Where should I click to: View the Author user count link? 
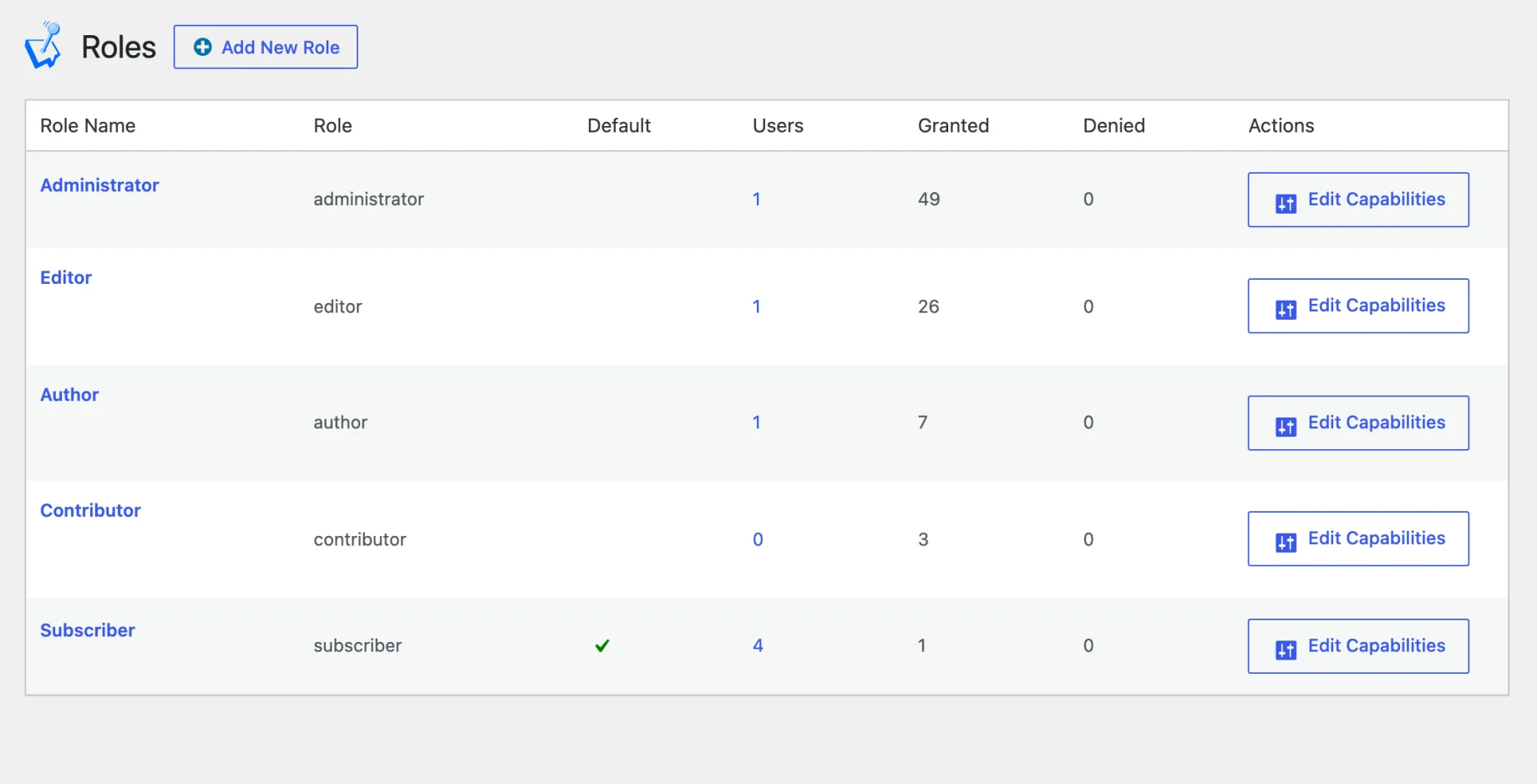click(757, 422)
